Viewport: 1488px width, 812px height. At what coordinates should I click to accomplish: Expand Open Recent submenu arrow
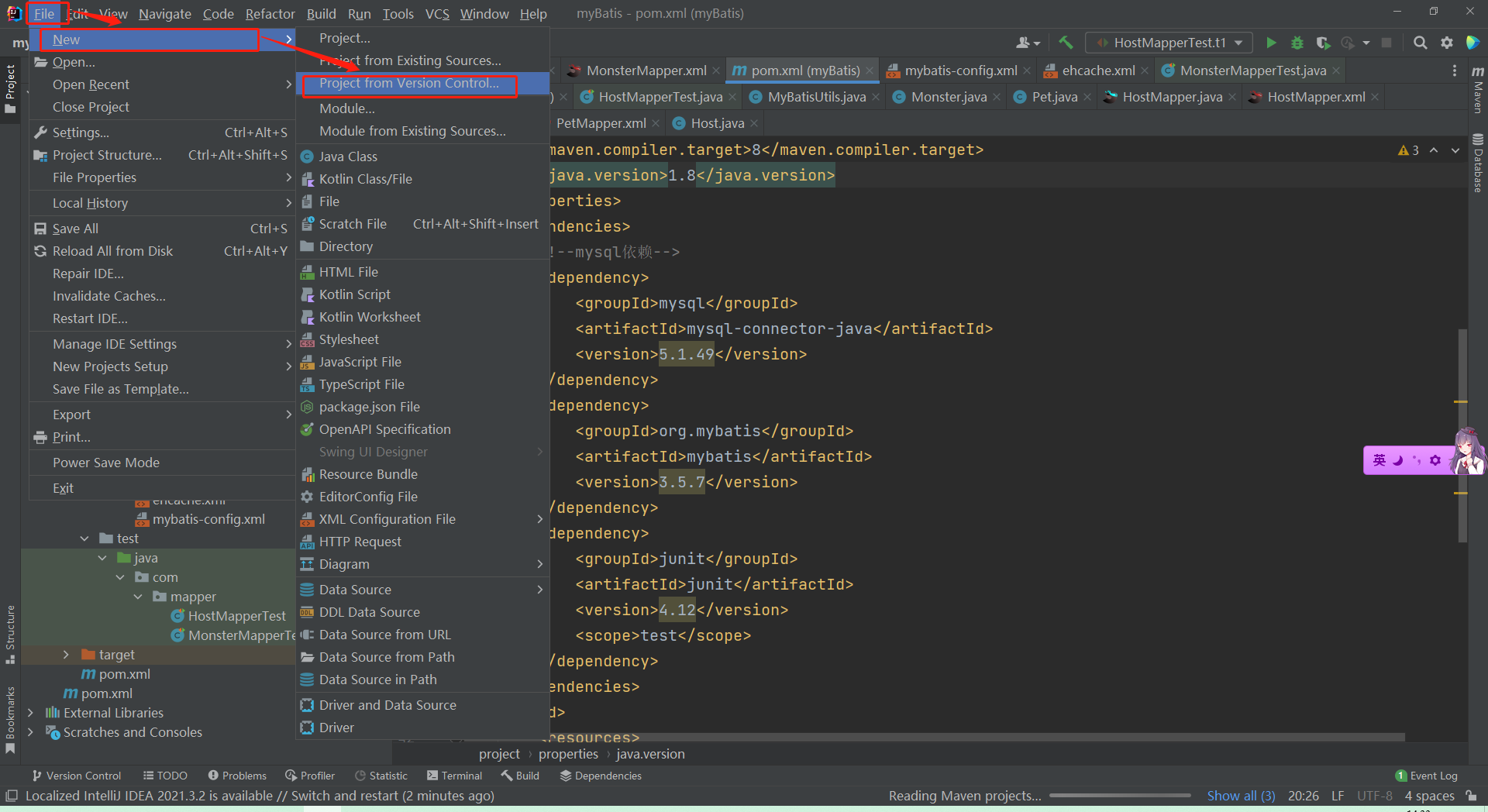pos(289,84)
